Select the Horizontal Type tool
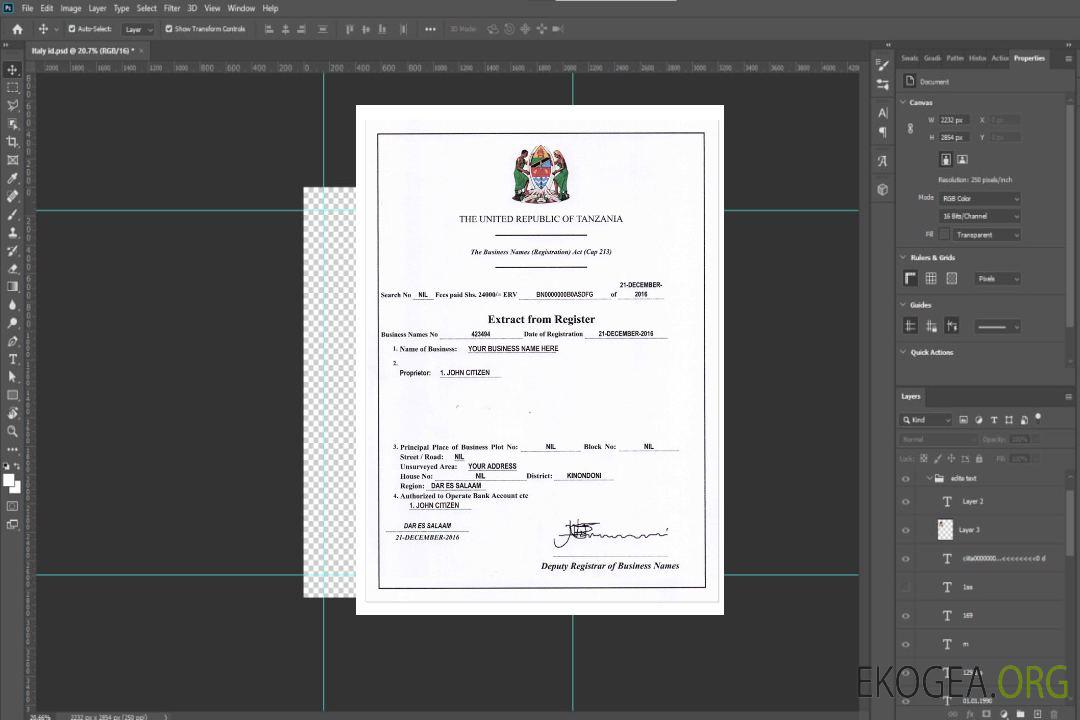 click(12, 359)
